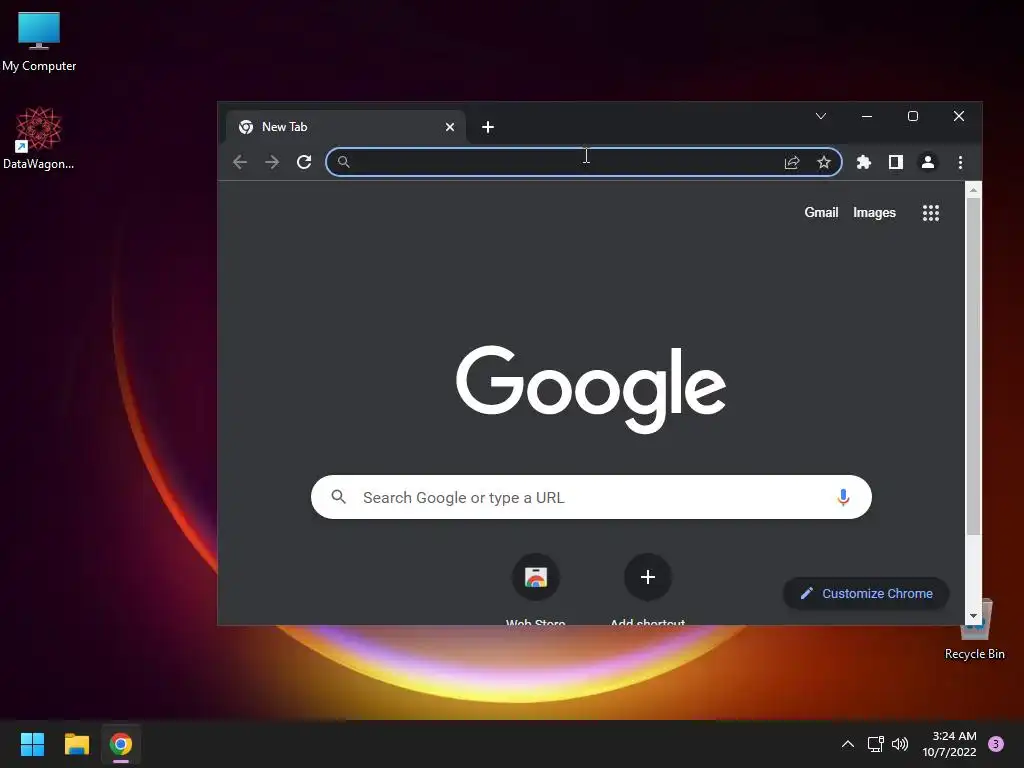Open the Chrome three-dot menu

coord(960,162)
